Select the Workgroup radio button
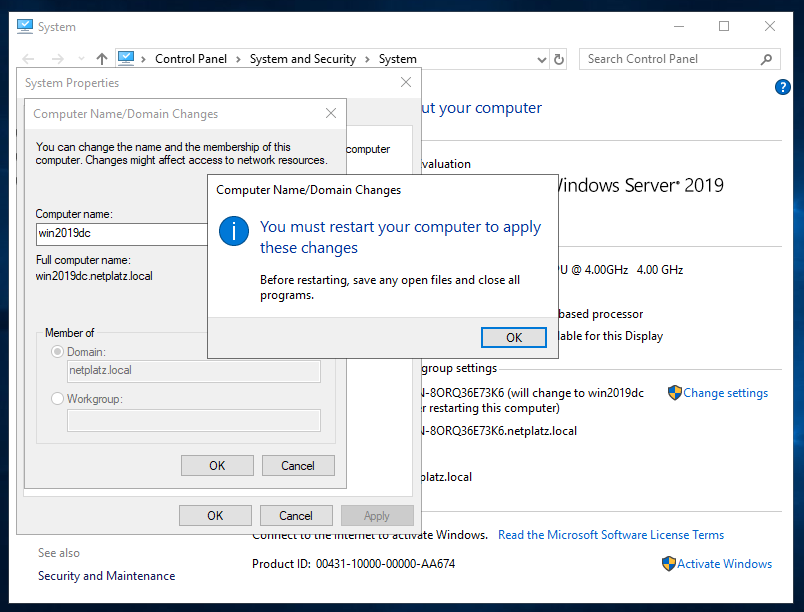Screen dimensions: 804x612 (x=57, y=398)
